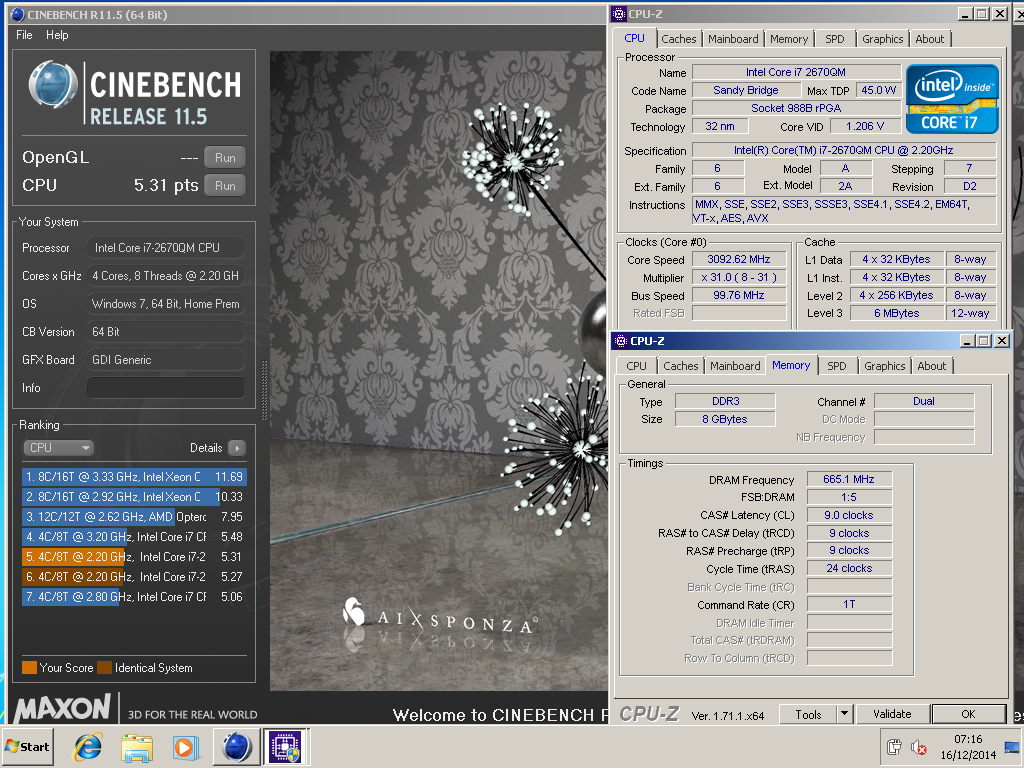Switch to Mainboard tab in lower CPU-Z
Screen dimensions: 1024x768
[x=735, y=366]
